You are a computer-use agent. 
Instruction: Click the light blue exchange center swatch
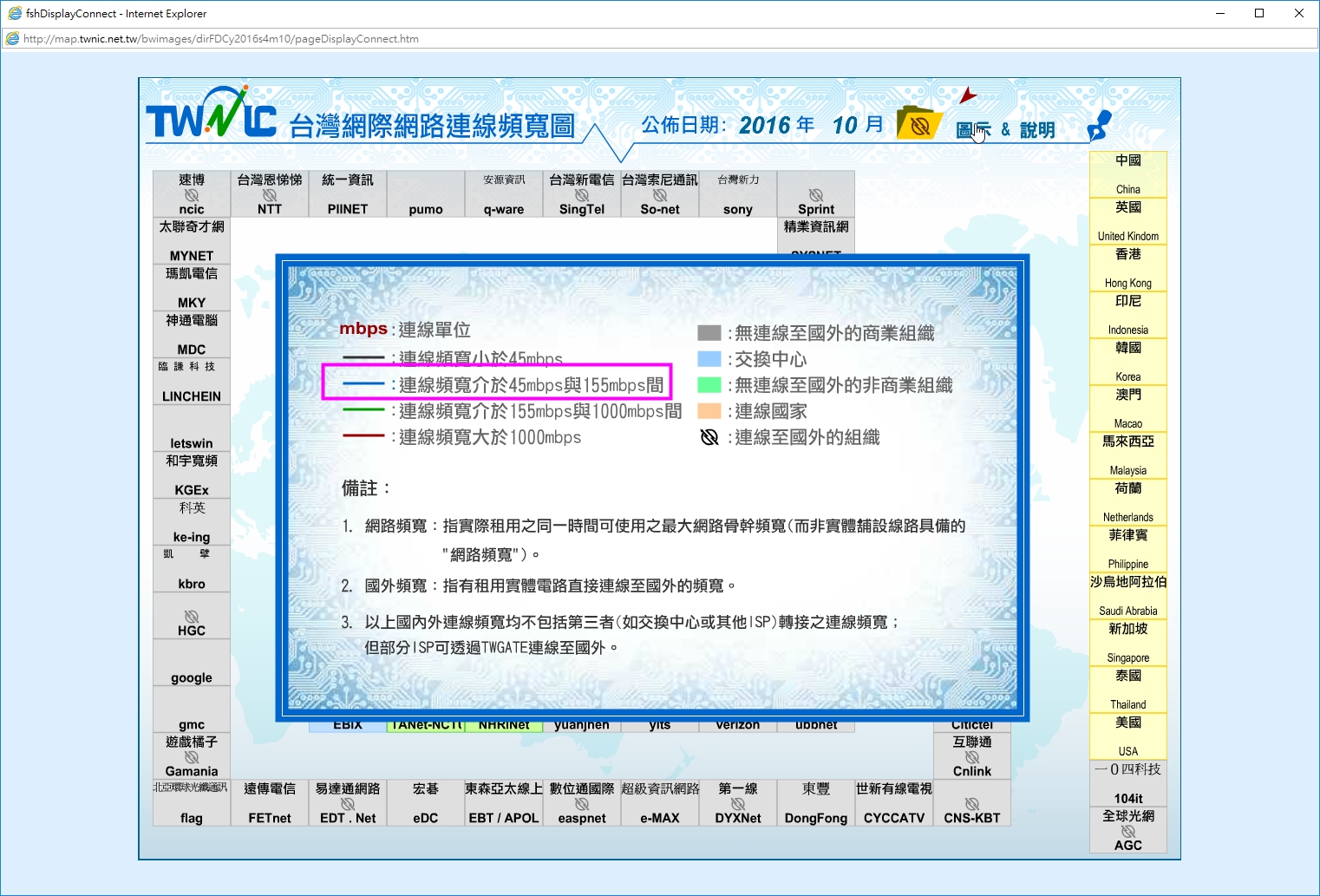(709, 359)
